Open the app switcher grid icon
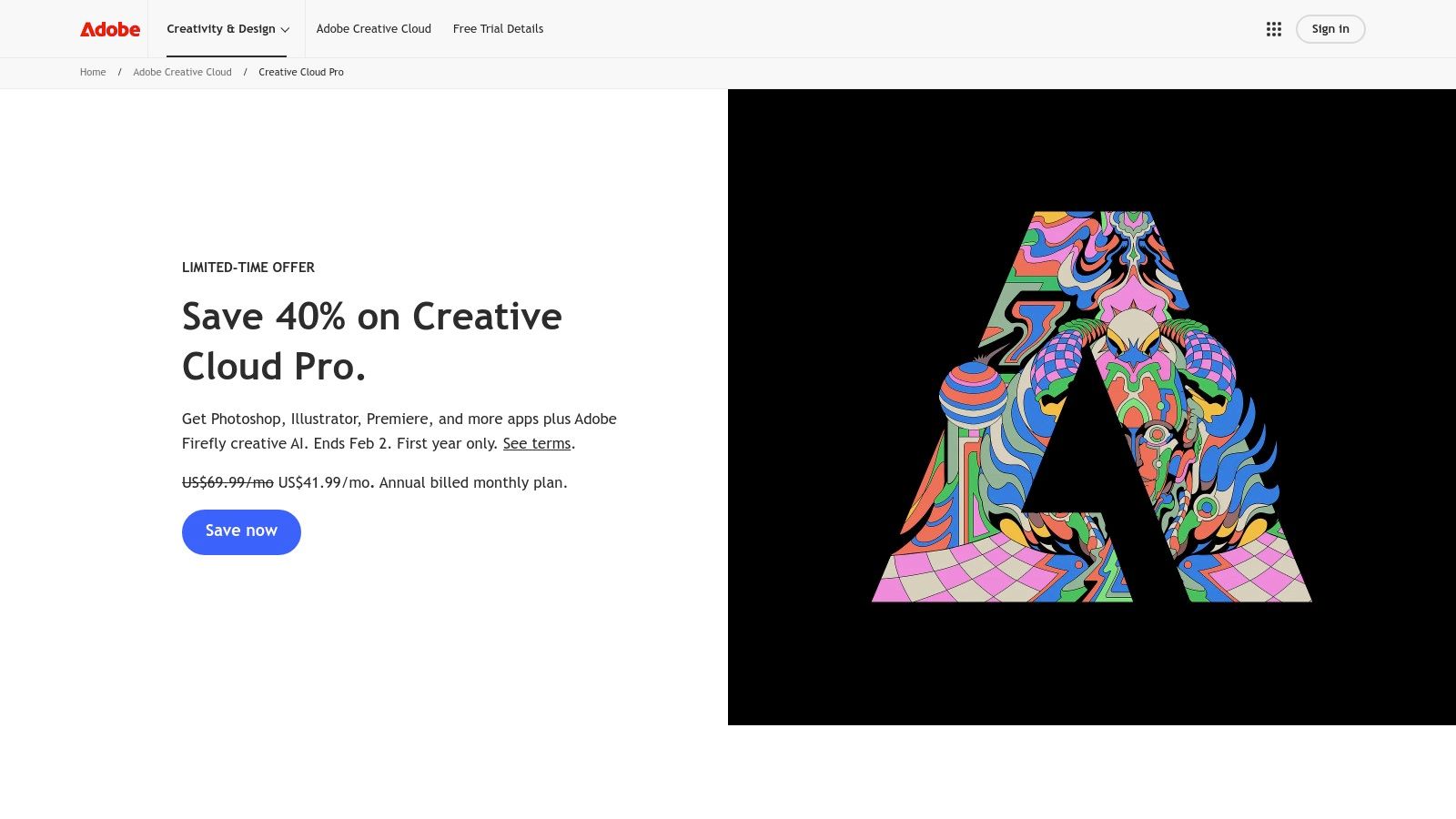 (1273, 29)
